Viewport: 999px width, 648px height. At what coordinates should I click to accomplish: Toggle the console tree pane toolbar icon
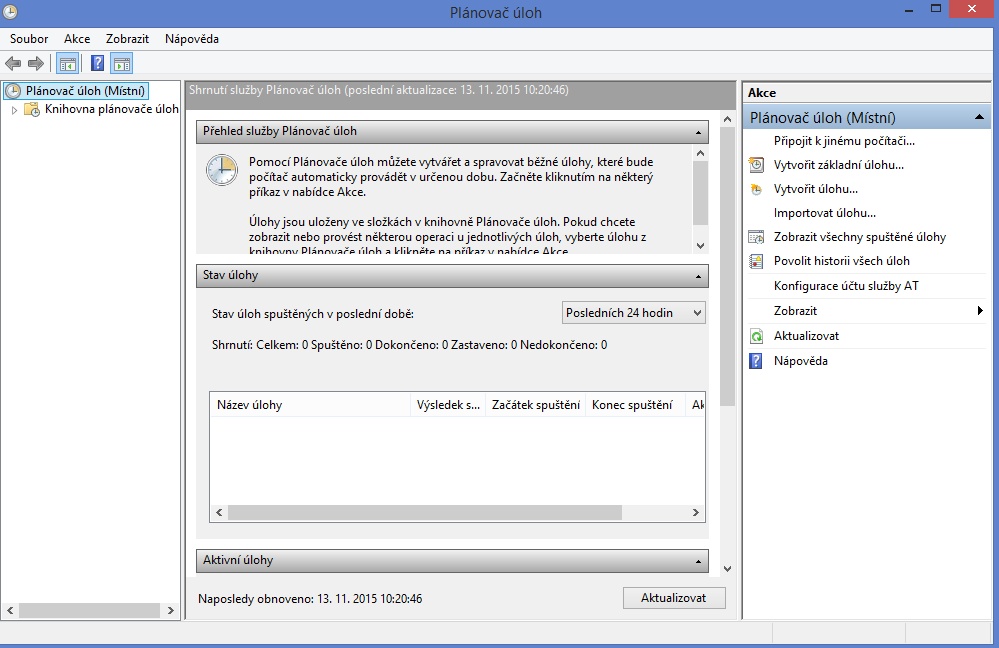point(67,64)
